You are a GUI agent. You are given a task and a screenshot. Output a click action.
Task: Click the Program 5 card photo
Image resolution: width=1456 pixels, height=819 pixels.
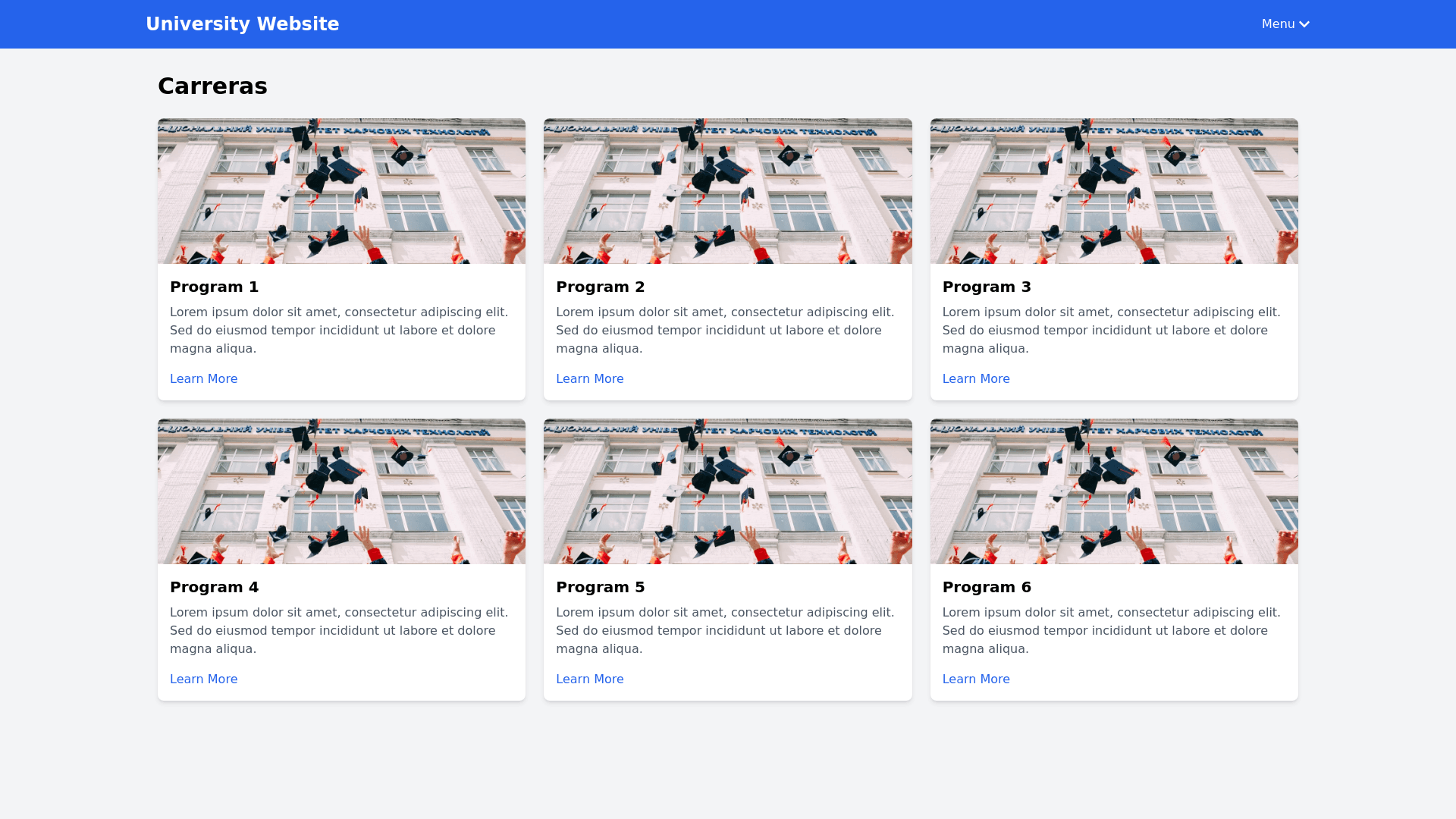pyautogui.click(x=727, y=491)
